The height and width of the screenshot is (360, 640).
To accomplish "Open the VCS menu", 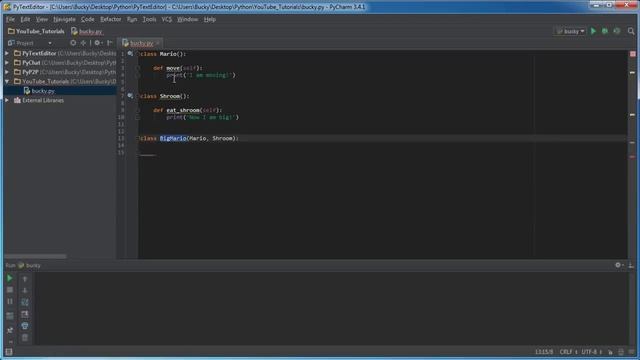I will click(167, 19).
